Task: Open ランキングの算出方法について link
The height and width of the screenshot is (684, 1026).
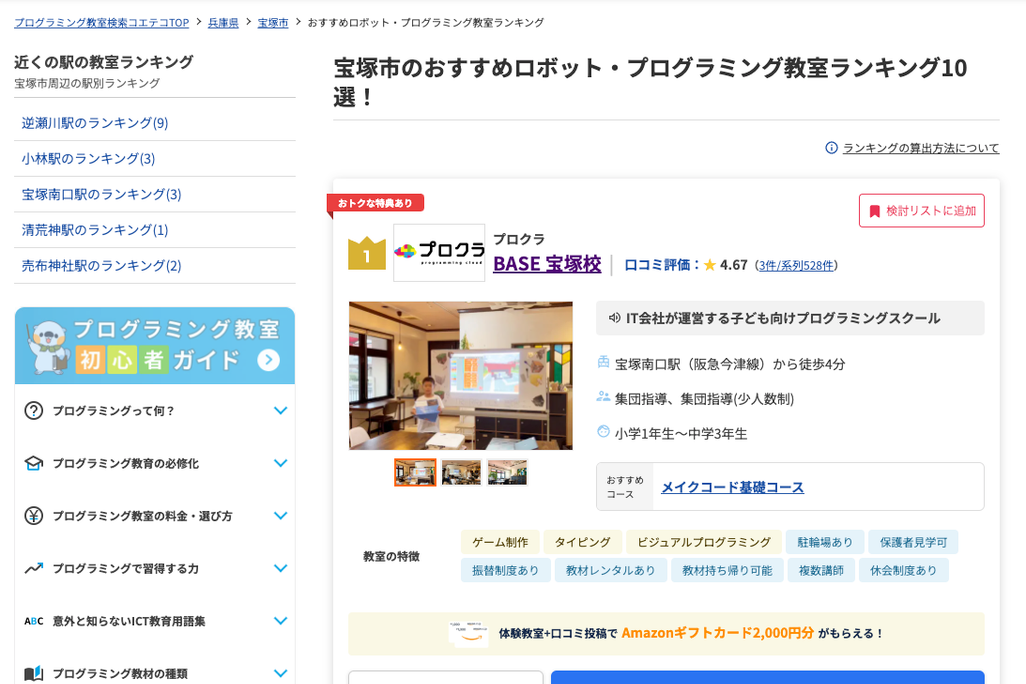Action: tap(921, 148)
